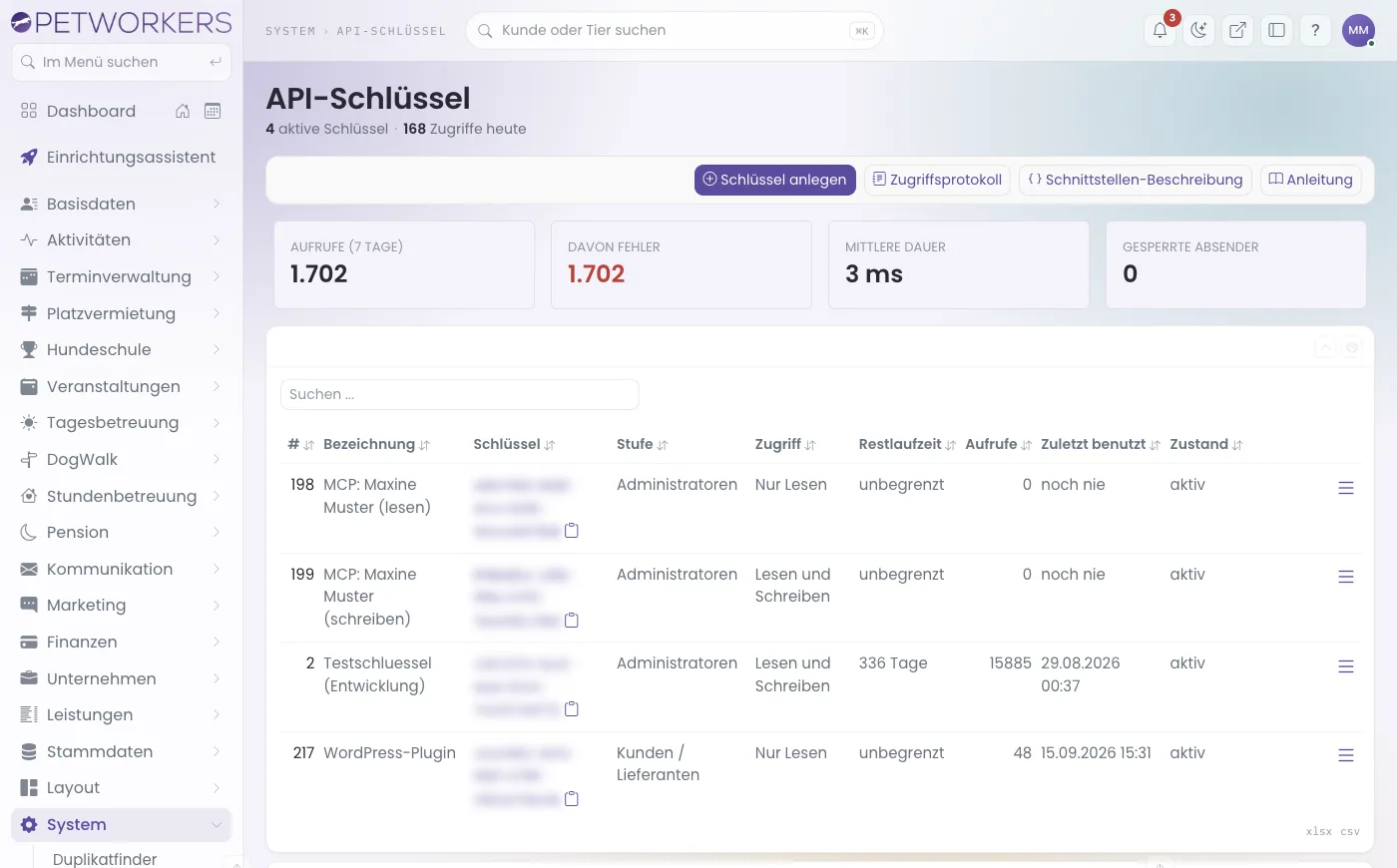Expand the Finanzen menu

(x=121, y=642)
